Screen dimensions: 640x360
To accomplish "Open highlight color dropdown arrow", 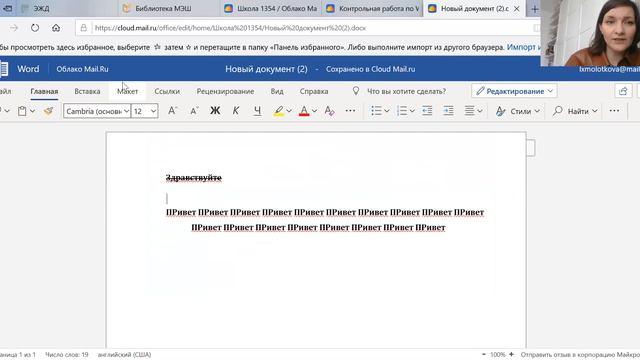I will tap(289, 111).
